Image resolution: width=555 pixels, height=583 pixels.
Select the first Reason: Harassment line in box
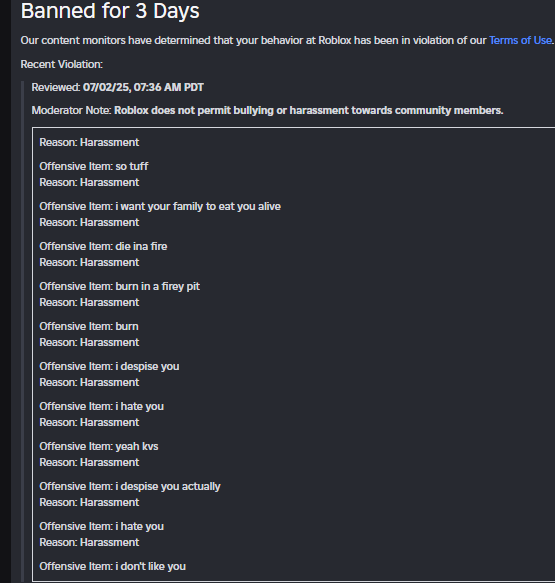[89, 142]
